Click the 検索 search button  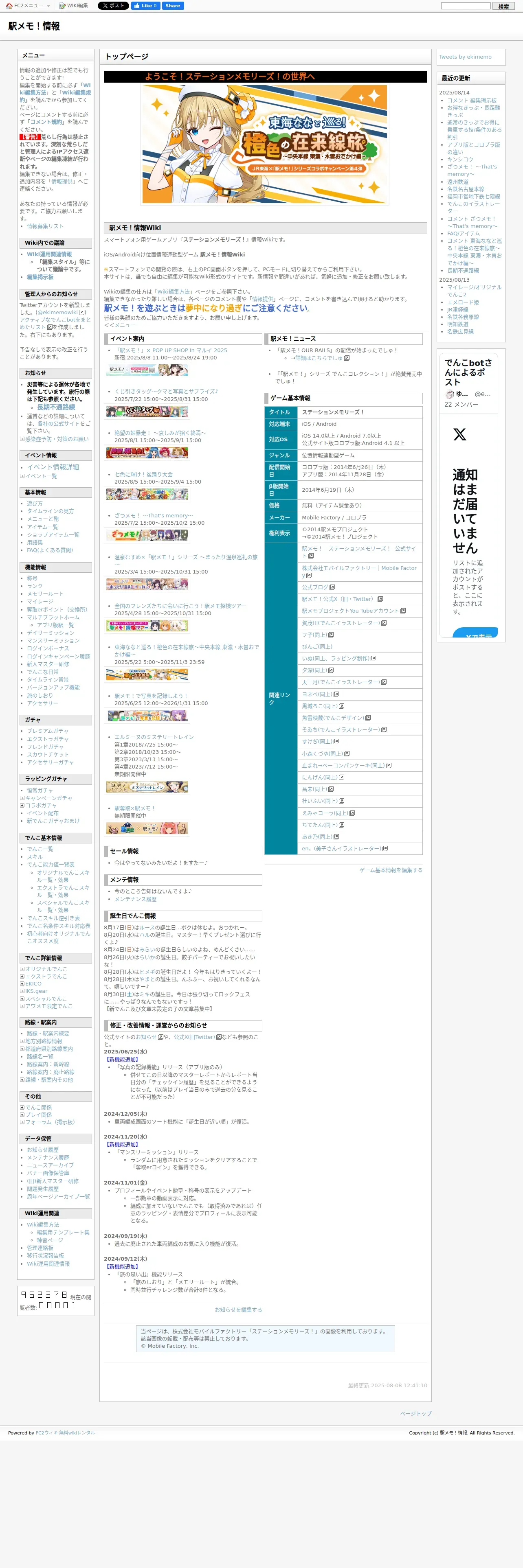[503, 6]
